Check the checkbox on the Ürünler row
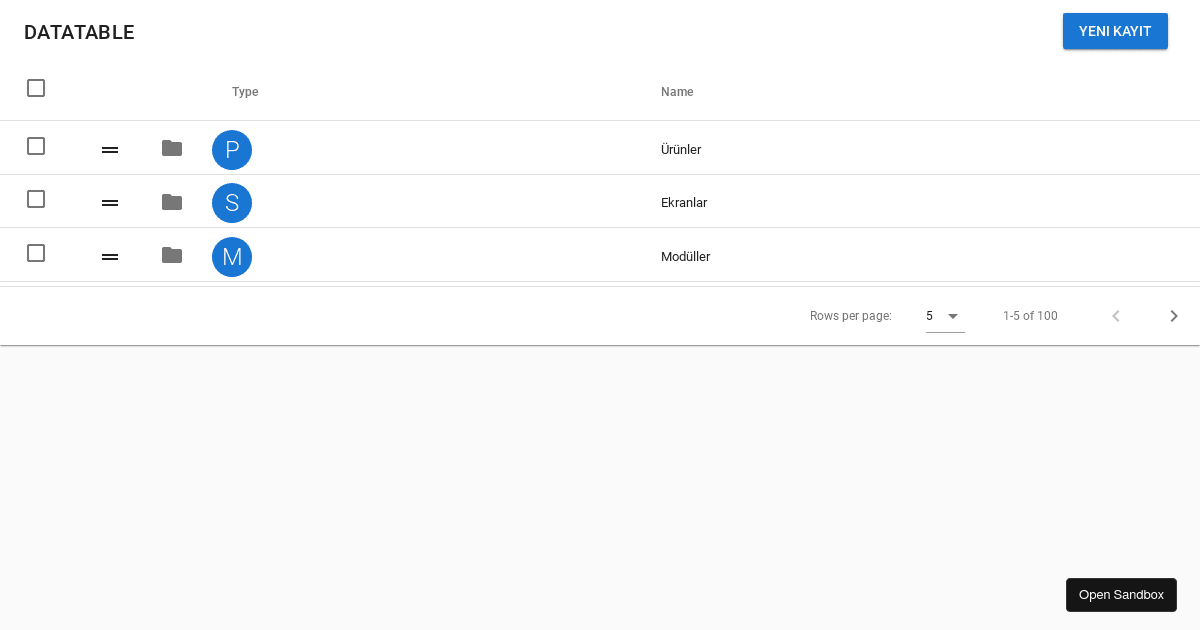1200x630 pixels. coord(36,146)
